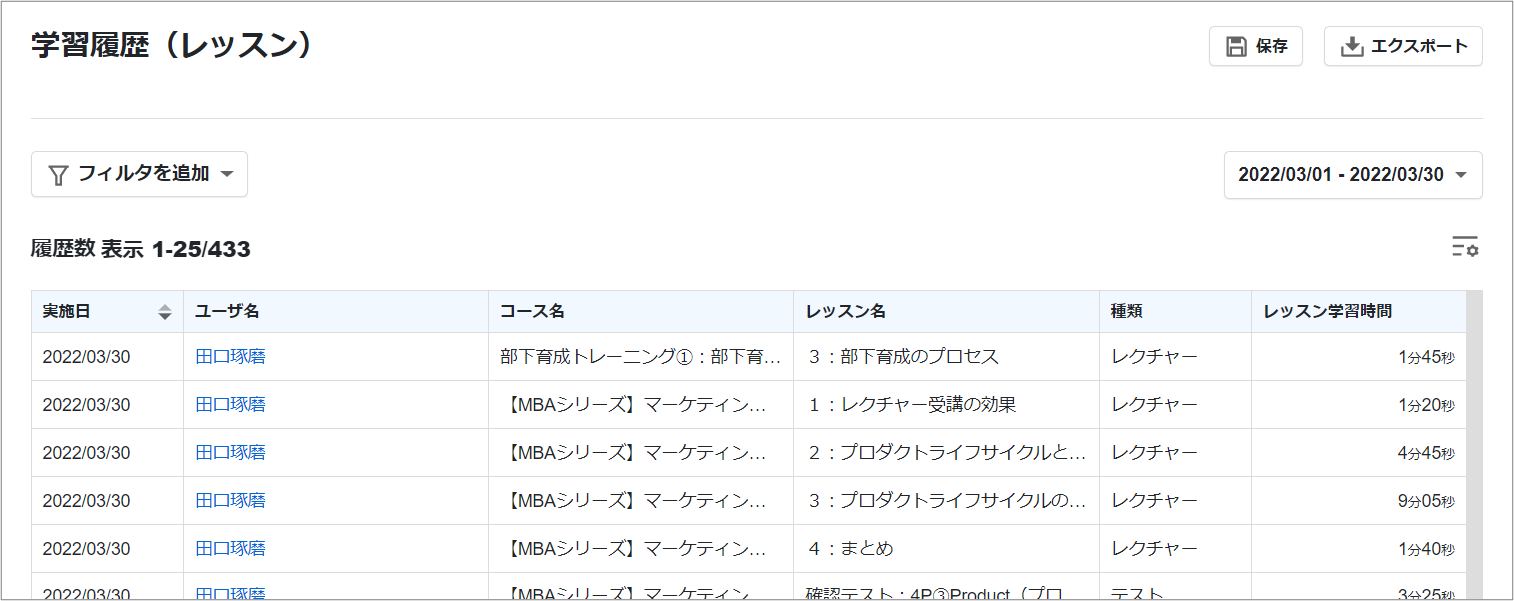This screenshot has width=1514, height=601.
Task: Click the 9分05秒 study time cell
Action: tap(1359, 501)
